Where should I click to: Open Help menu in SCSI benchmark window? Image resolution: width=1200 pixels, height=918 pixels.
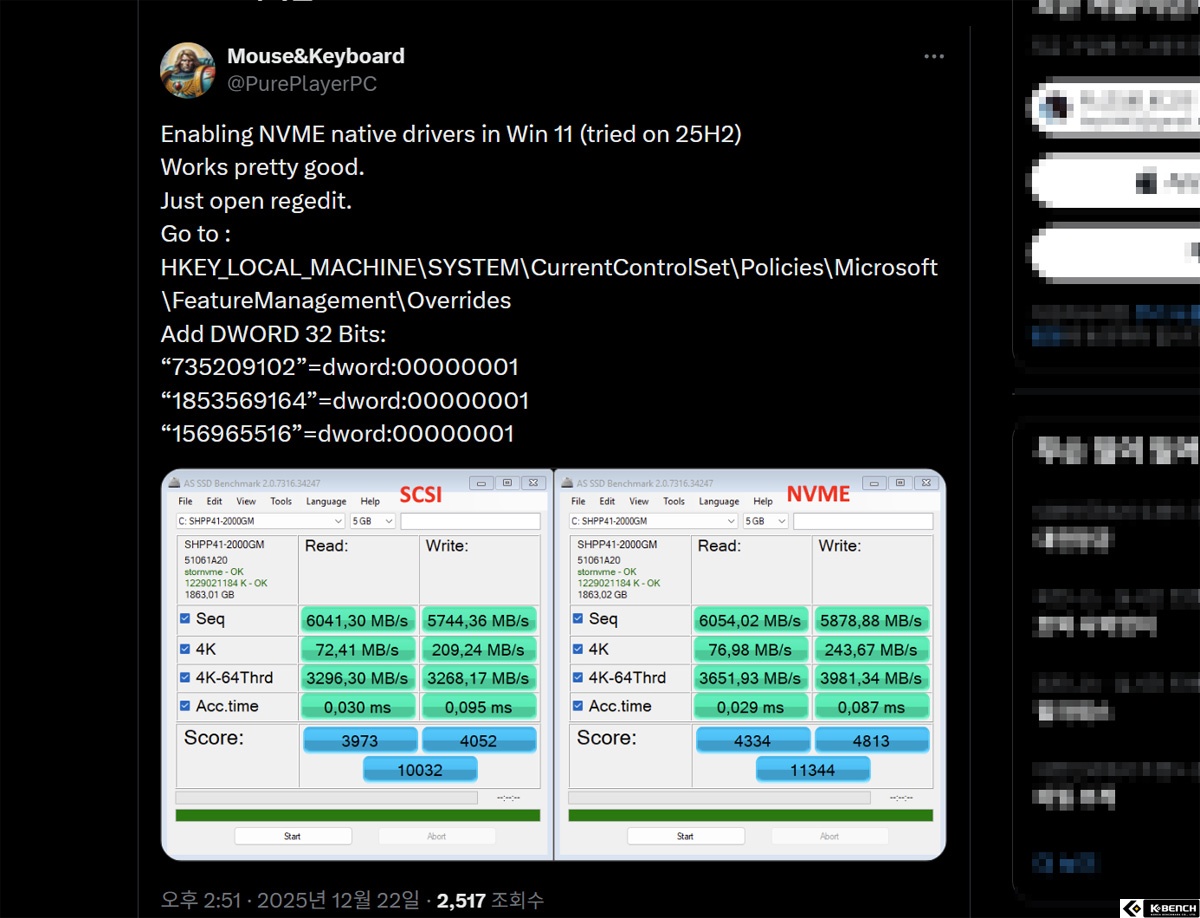(x=370, y=501)
